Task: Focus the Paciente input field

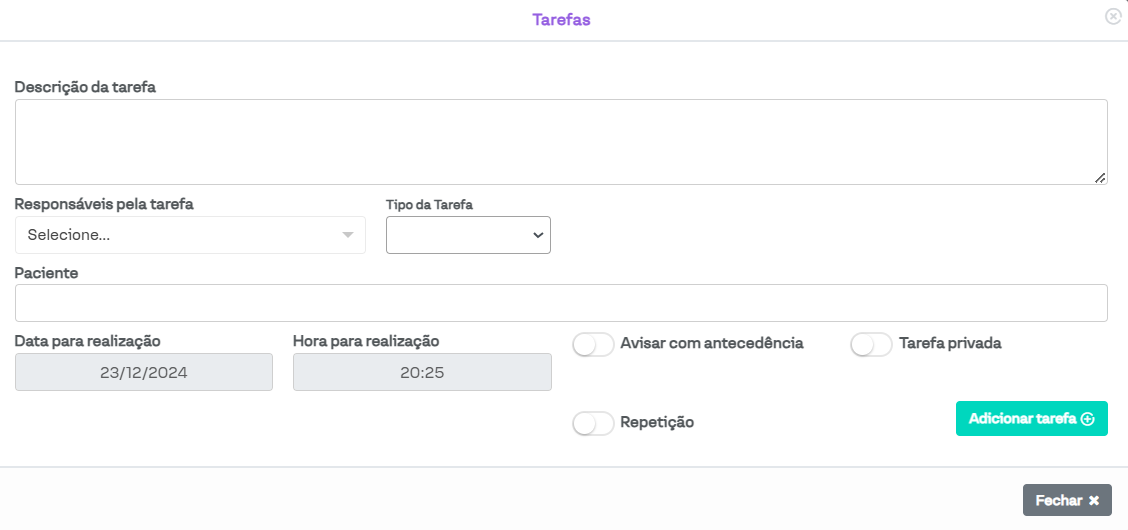Action: (560, 303)
